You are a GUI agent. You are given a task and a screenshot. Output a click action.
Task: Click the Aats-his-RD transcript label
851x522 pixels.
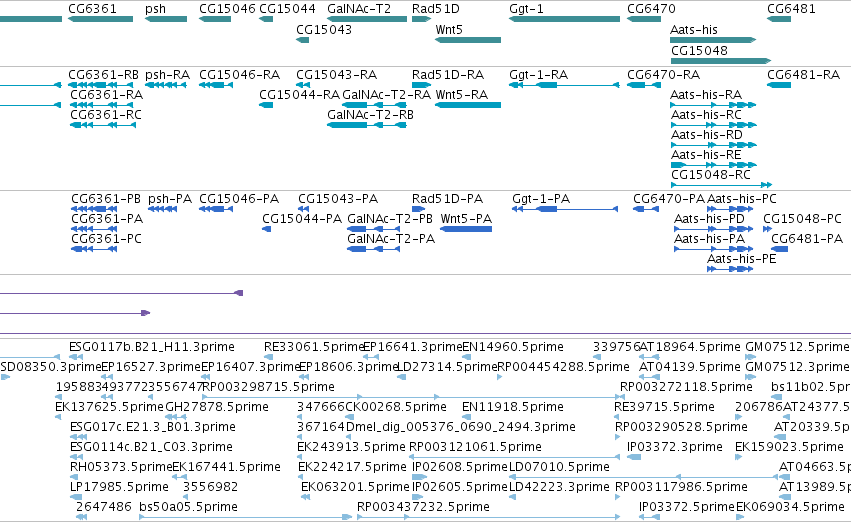point(707,135)
